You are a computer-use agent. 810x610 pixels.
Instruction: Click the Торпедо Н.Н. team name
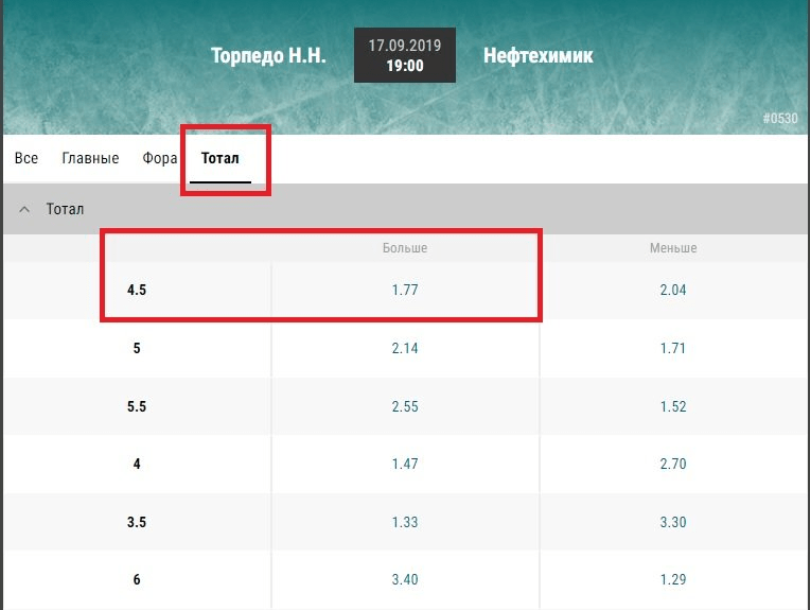(x=269, y=56)
